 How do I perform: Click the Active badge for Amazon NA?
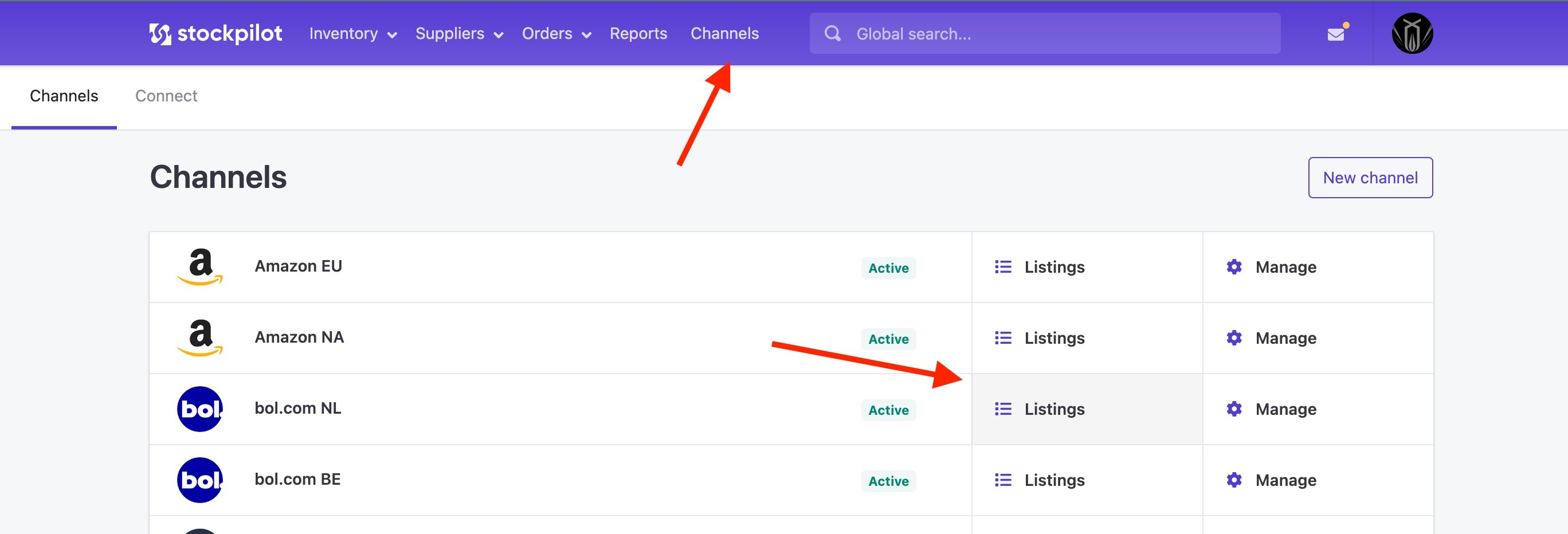pos(888,339)
